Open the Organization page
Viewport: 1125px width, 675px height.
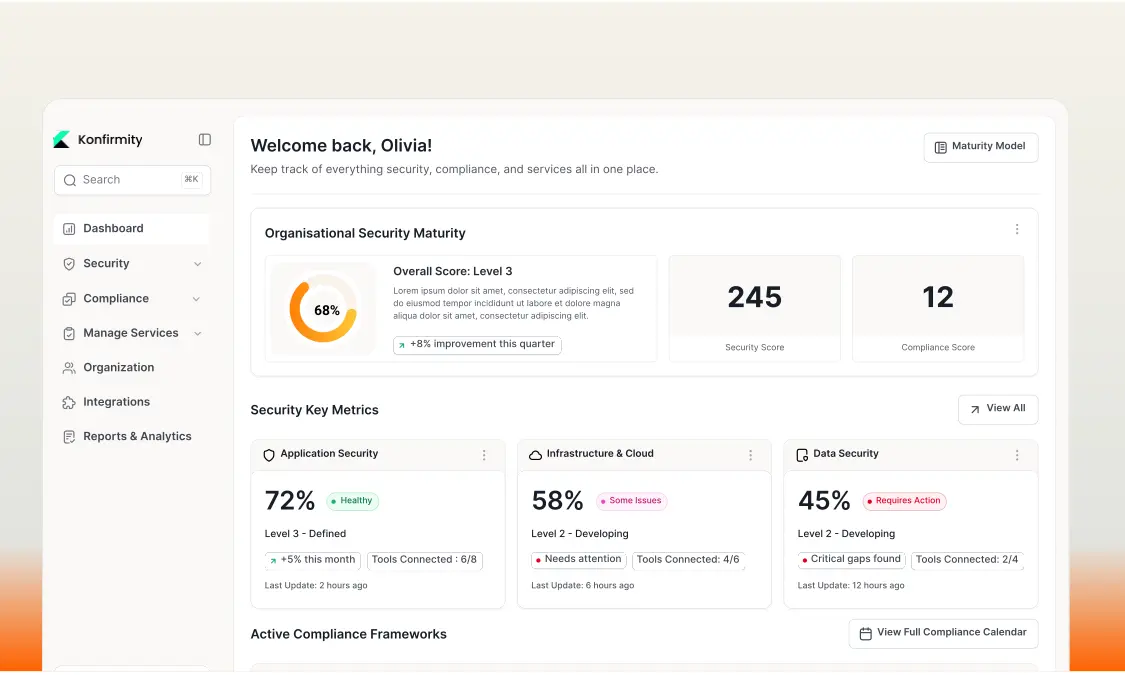[132, 367]
